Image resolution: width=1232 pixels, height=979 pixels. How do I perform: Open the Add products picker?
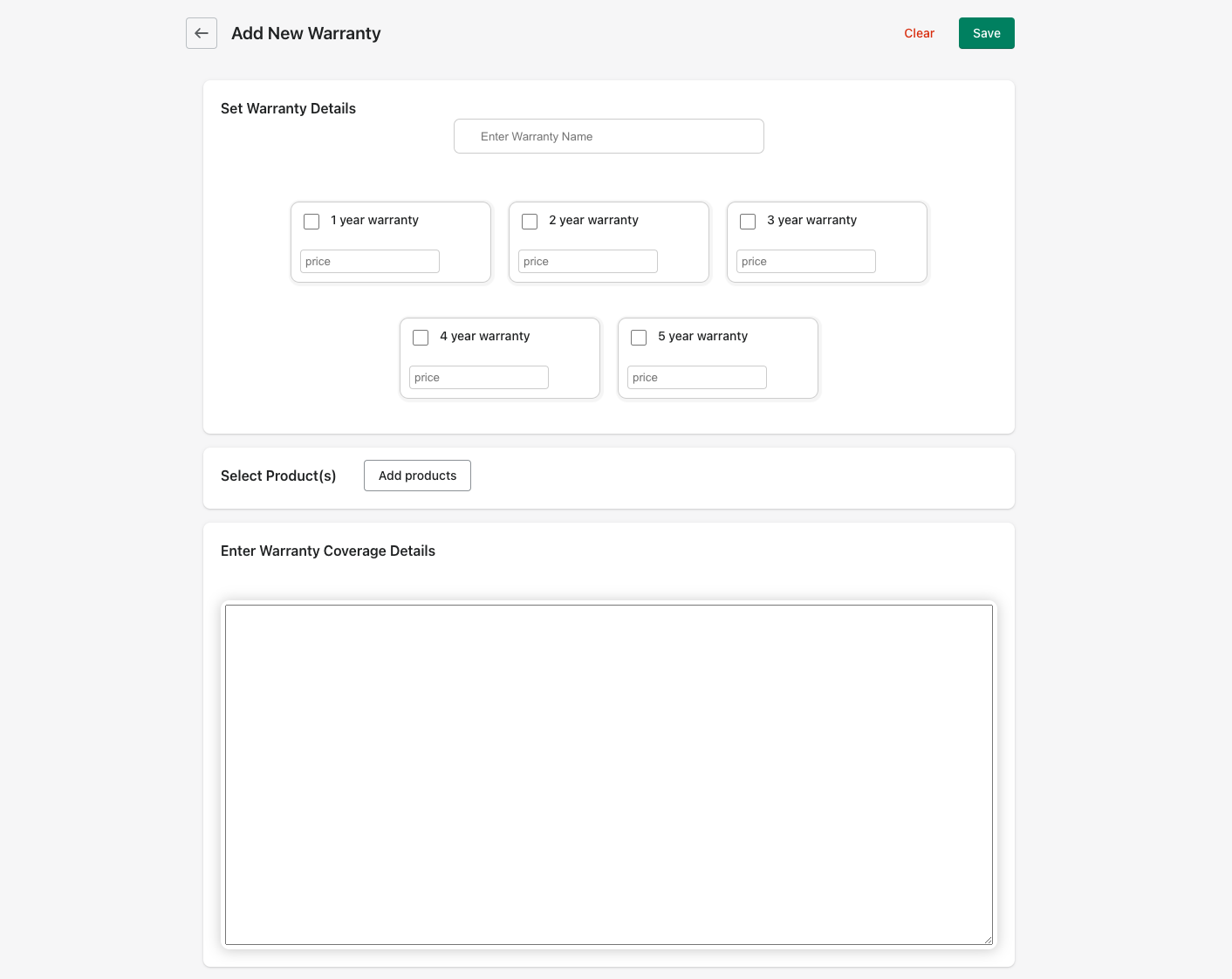pos(417,476)
